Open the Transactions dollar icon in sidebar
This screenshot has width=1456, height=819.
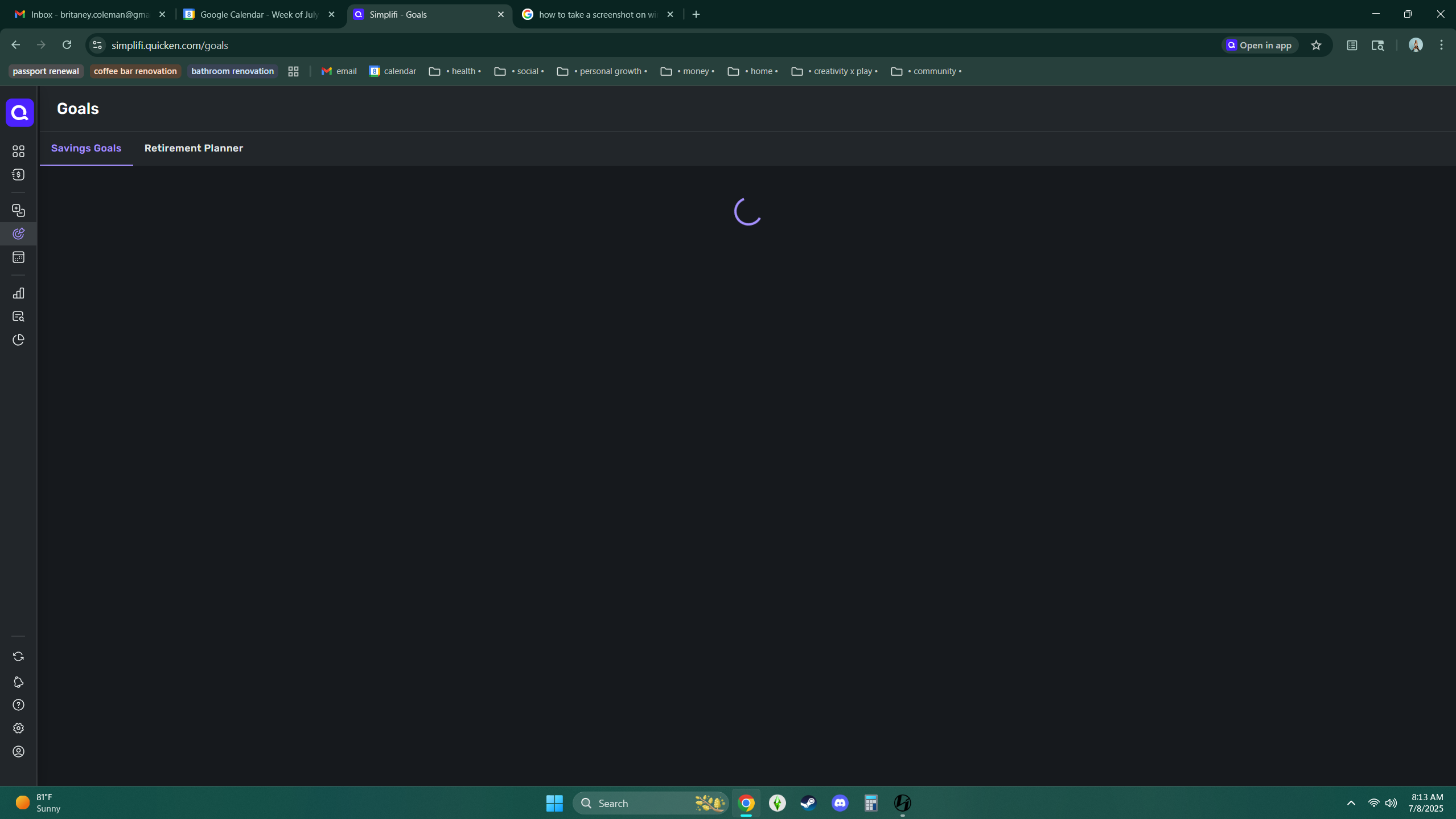click(18, 175)
